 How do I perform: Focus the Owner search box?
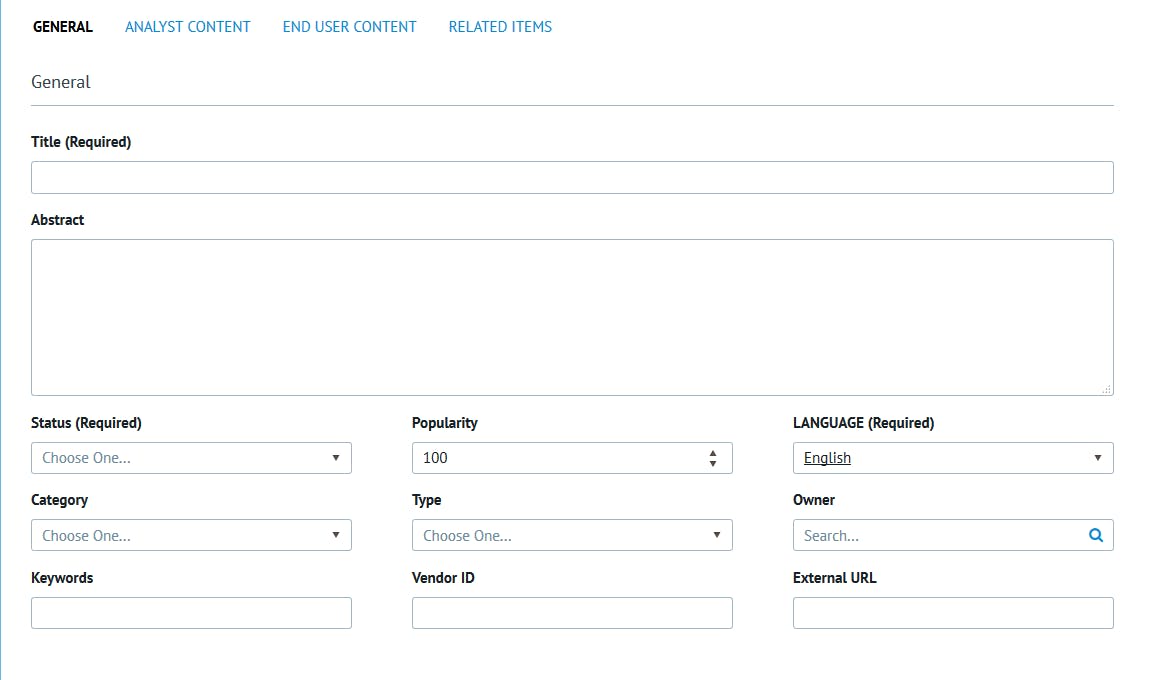[x=940, y=535]
